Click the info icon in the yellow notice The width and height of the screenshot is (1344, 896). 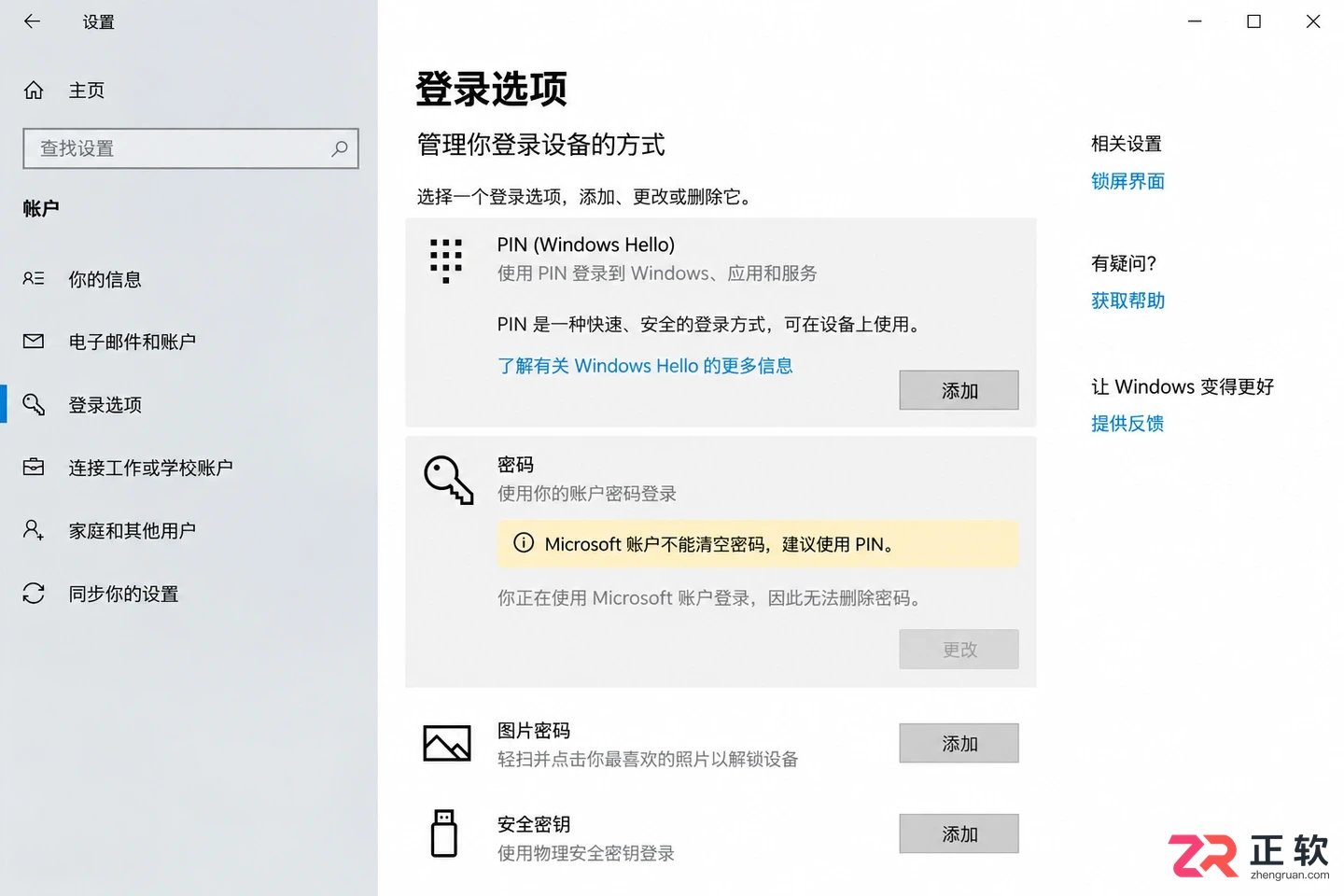tap(524, 543)
